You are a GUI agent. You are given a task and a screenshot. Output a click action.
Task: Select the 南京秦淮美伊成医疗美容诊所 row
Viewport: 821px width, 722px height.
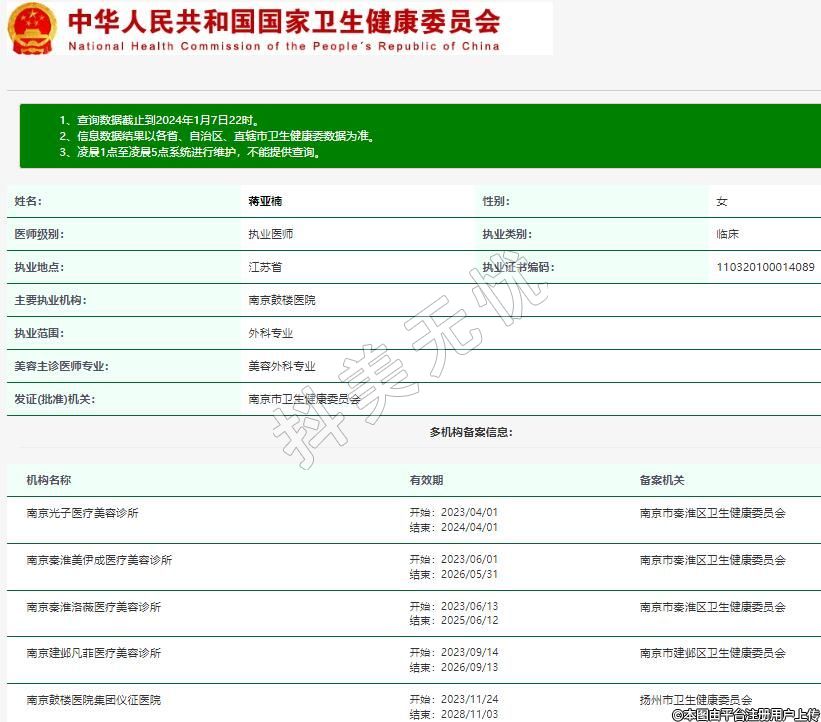pyautogui.click(x=99, y=560)
